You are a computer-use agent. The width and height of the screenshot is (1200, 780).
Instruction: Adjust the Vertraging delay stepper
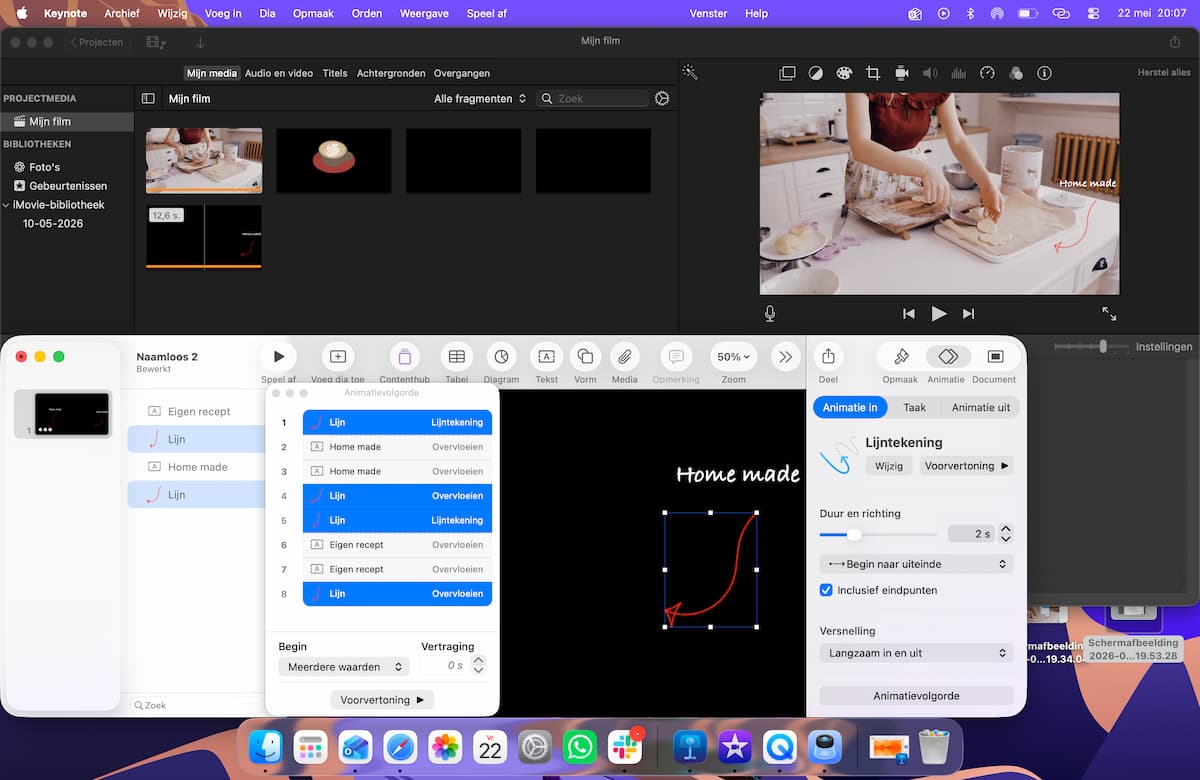click(478, 665)
